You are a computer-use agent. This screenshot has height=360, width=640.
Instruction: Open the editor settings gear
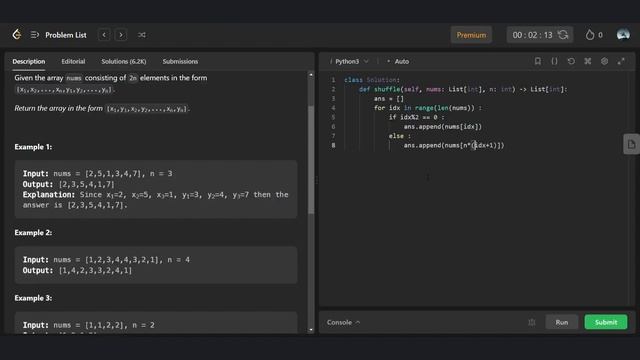click(x=604, y=61)
